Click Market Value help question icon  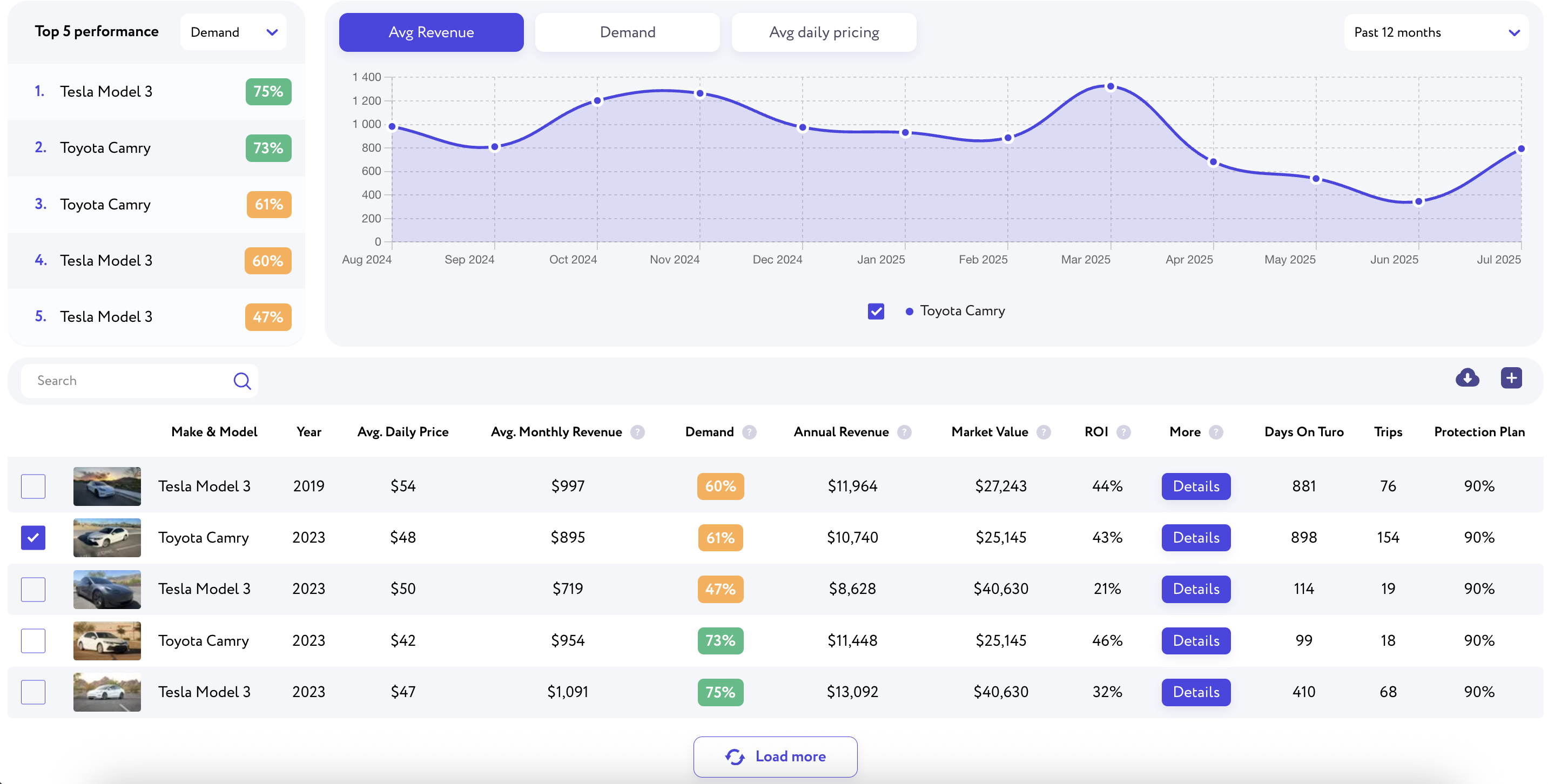1043,432
